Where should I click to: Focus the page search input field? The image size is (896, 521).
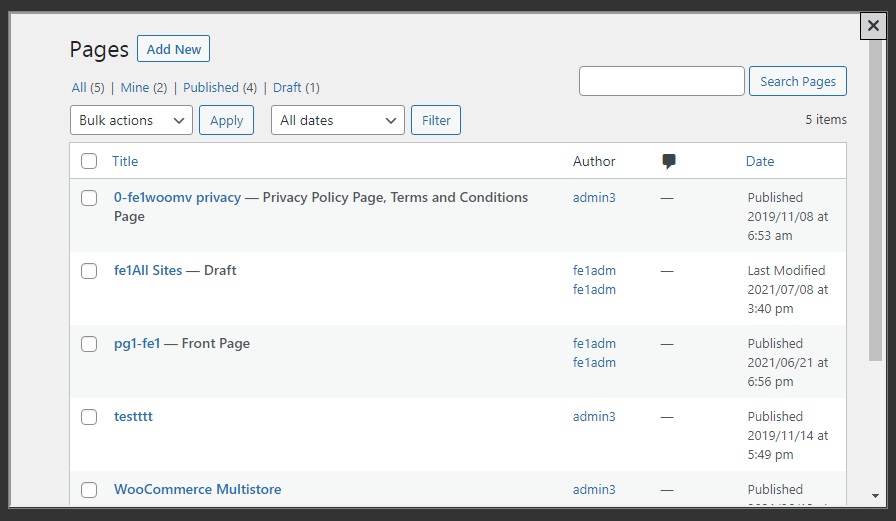pos(661,82)
